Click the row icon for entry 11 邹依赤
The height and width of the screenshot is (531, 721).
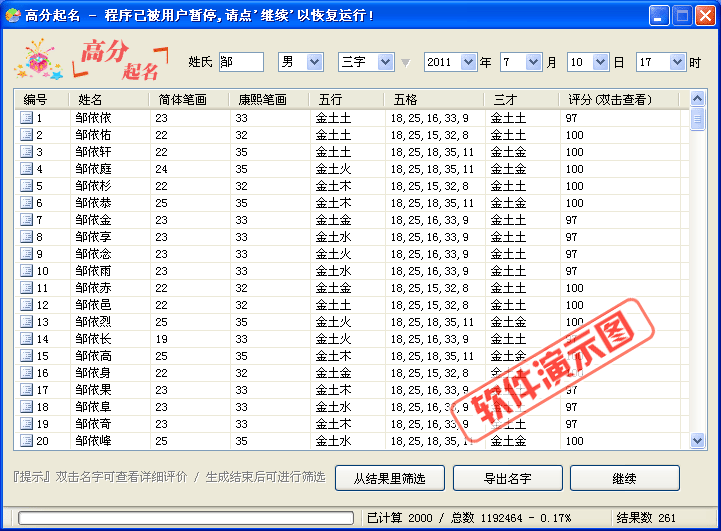click(x=27, y=288)
